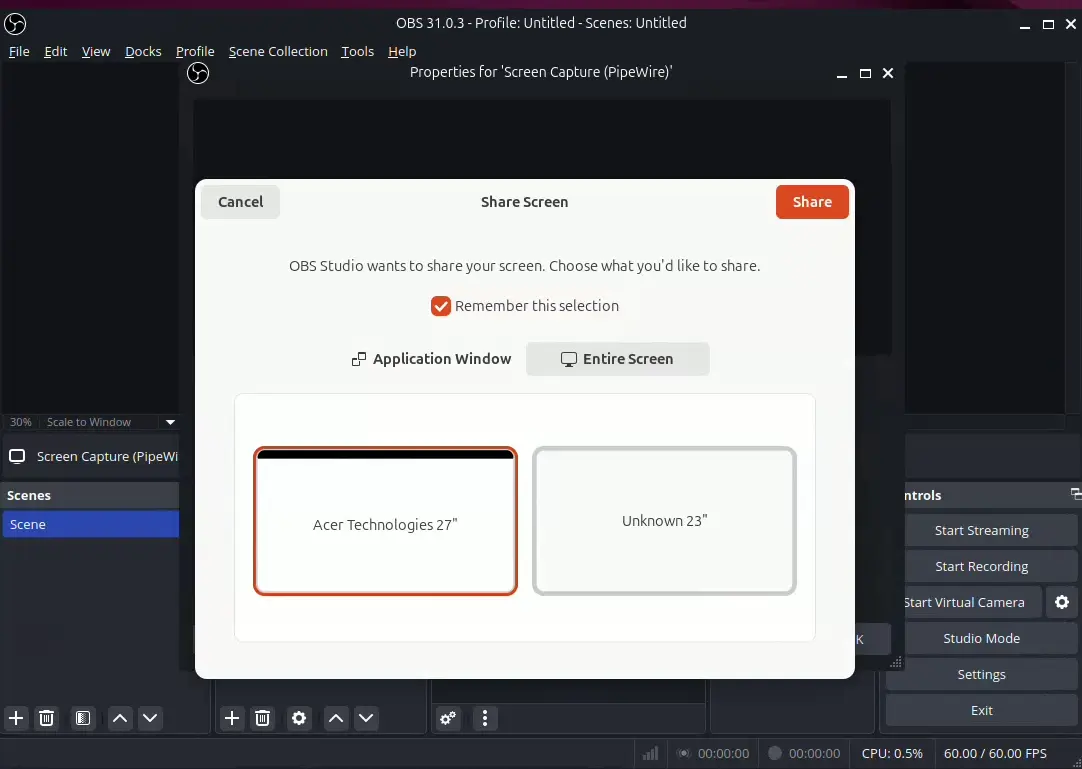Image resolution: width=1082 pixels, height=769 pixels.
Task: Open the Scene Collection menu
Action: [278, 52]
